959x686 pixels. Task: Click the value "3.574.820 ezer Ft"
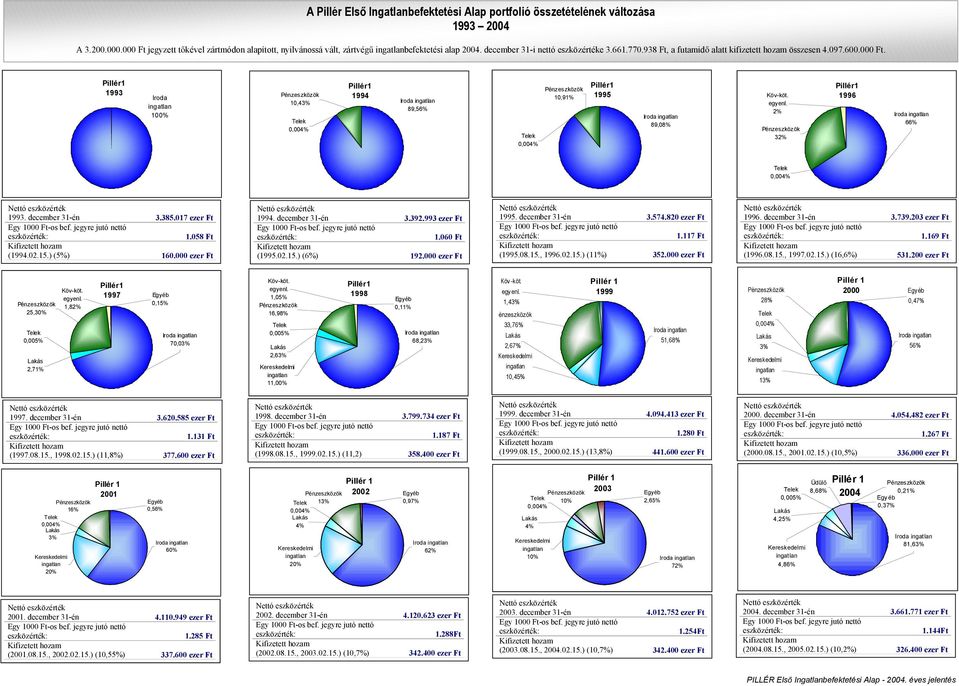[675, 217]
